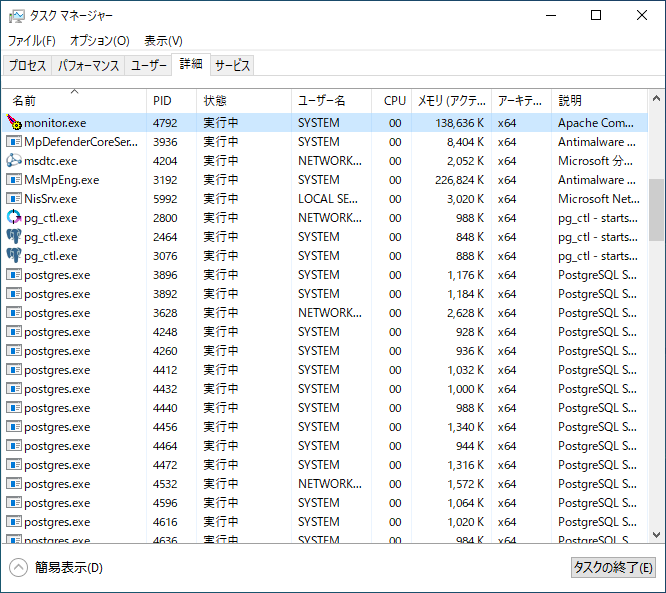Image resolution: width=666 pixels, height=593 pixels.
Task: Click icon of postgres.exe PID 4432
Action: pyautogui.click(x=14, y=389)
